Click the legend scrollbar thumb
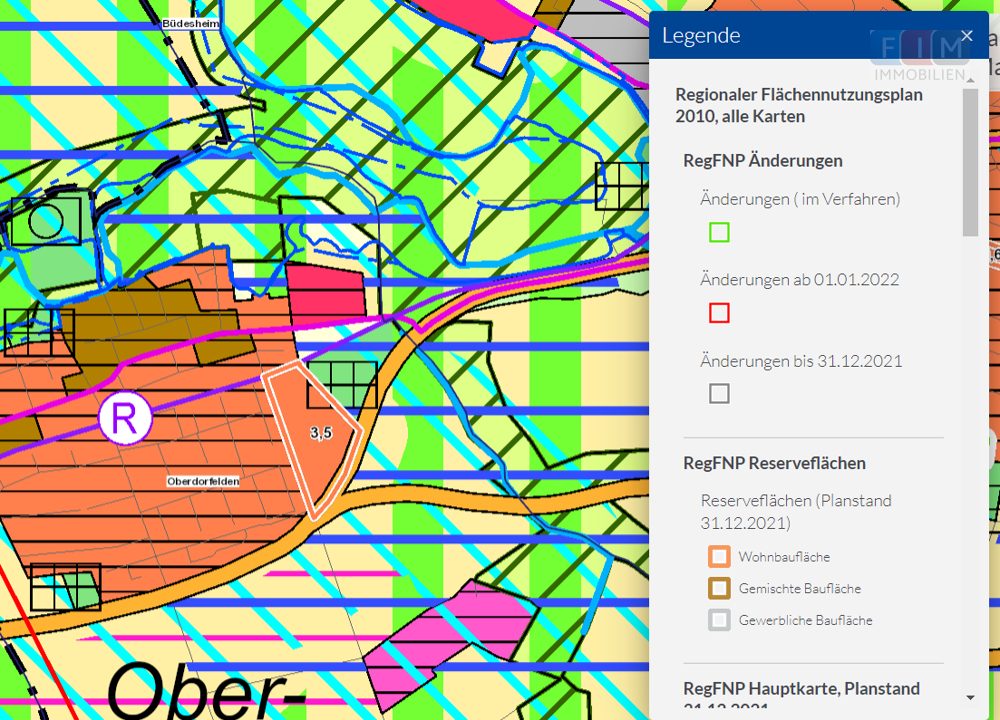Screen dimensions: 1000x720 click(x=970, y=163)
